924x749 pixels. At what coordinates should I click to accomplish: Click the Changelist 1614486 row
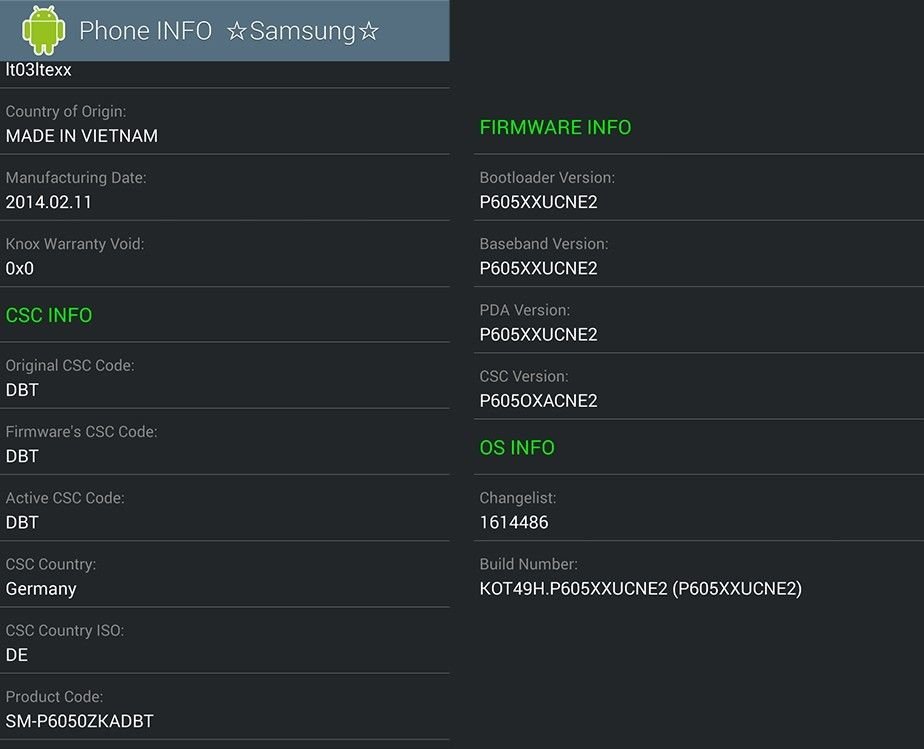pyautogui.click(x=699, y=508)
